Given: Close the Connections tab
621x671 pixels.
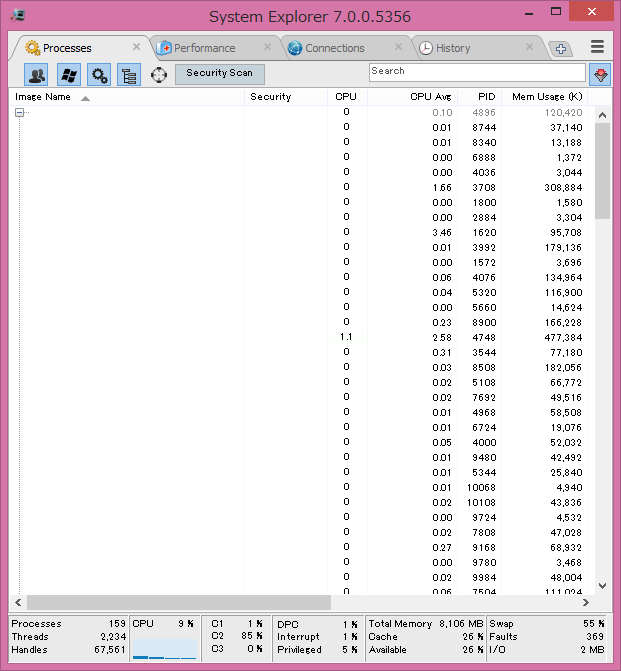Looking at the screenshot, I should point(398,47).
